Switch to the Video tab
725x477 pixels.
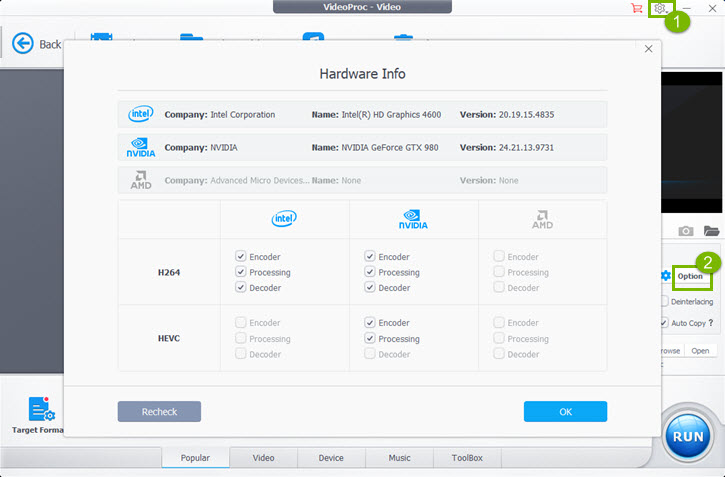click(263, 458)
